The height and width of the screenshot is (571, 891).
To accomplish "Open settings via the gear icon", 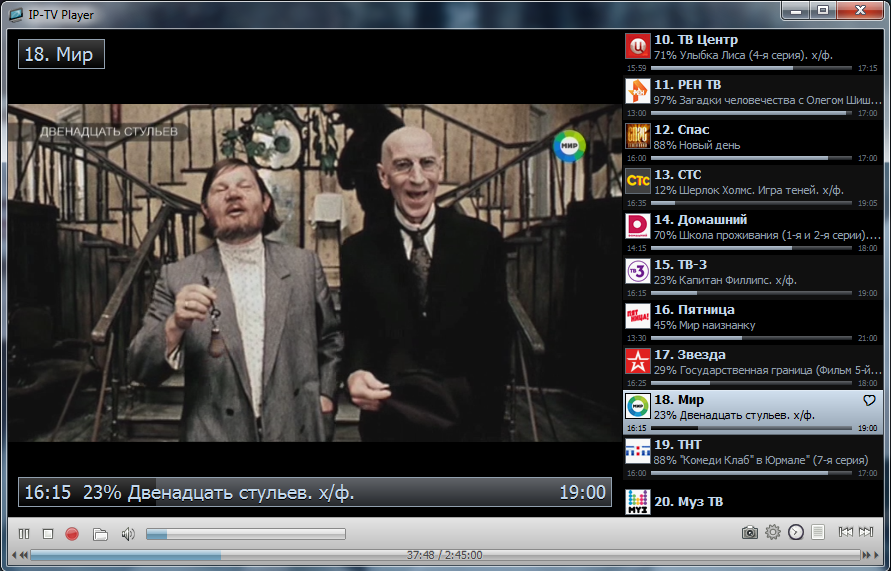I will (x=773, y=533).
